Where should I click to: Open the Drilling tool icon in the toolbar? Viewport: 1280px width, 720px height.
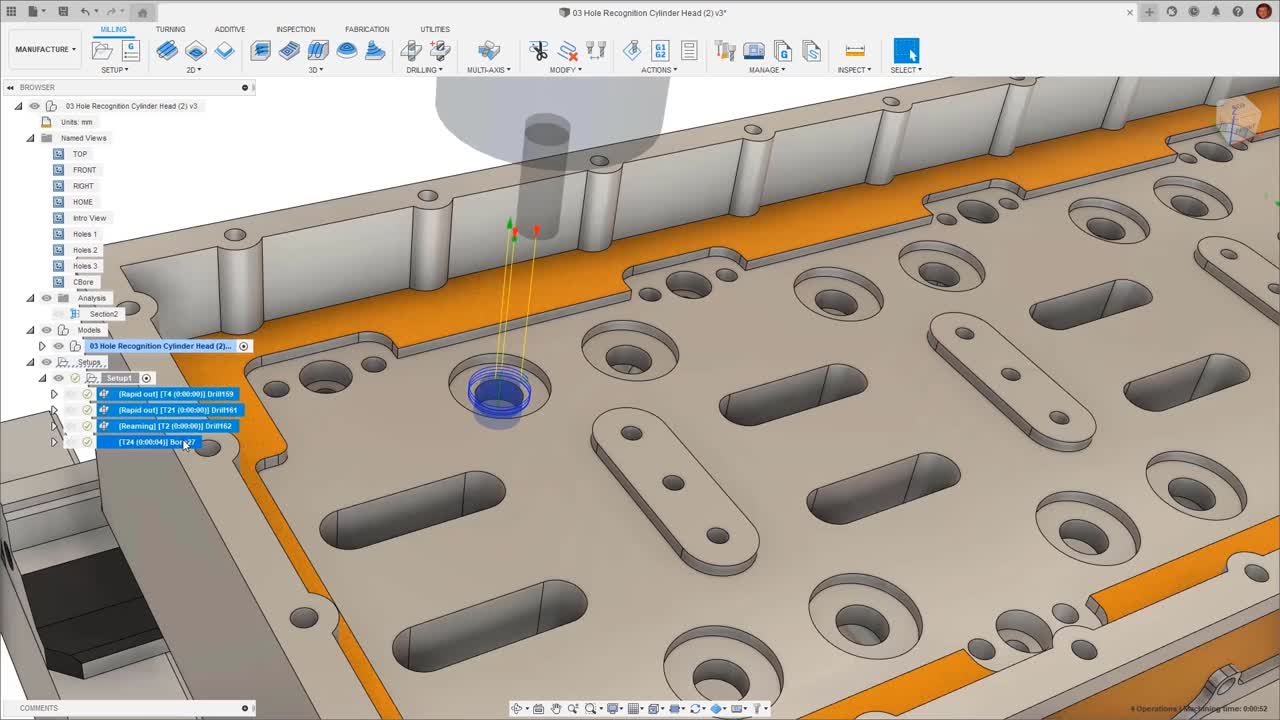click(412, 51)
